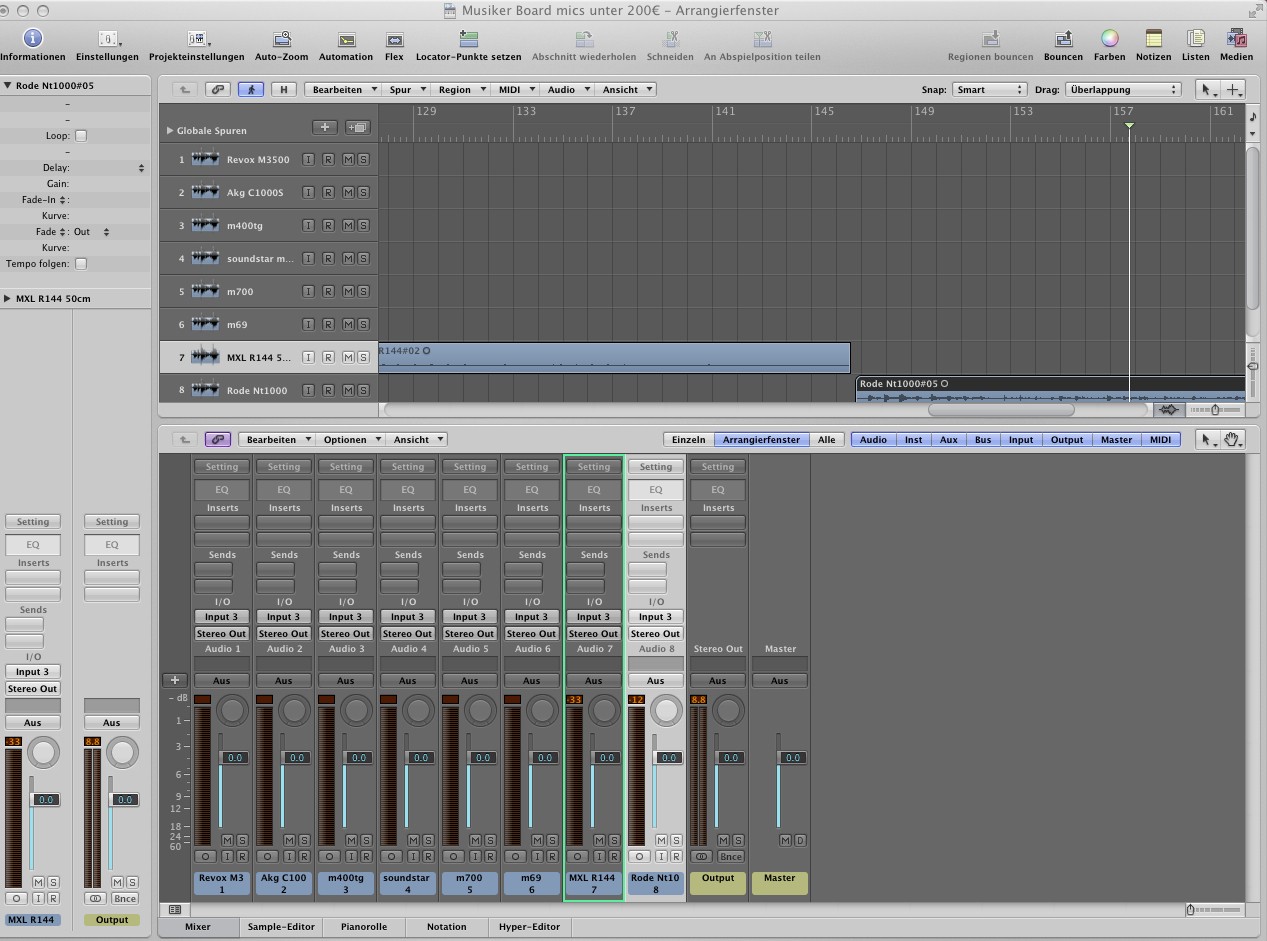Click the waveform zoom icon below arrange

[x=1168, y=410]
